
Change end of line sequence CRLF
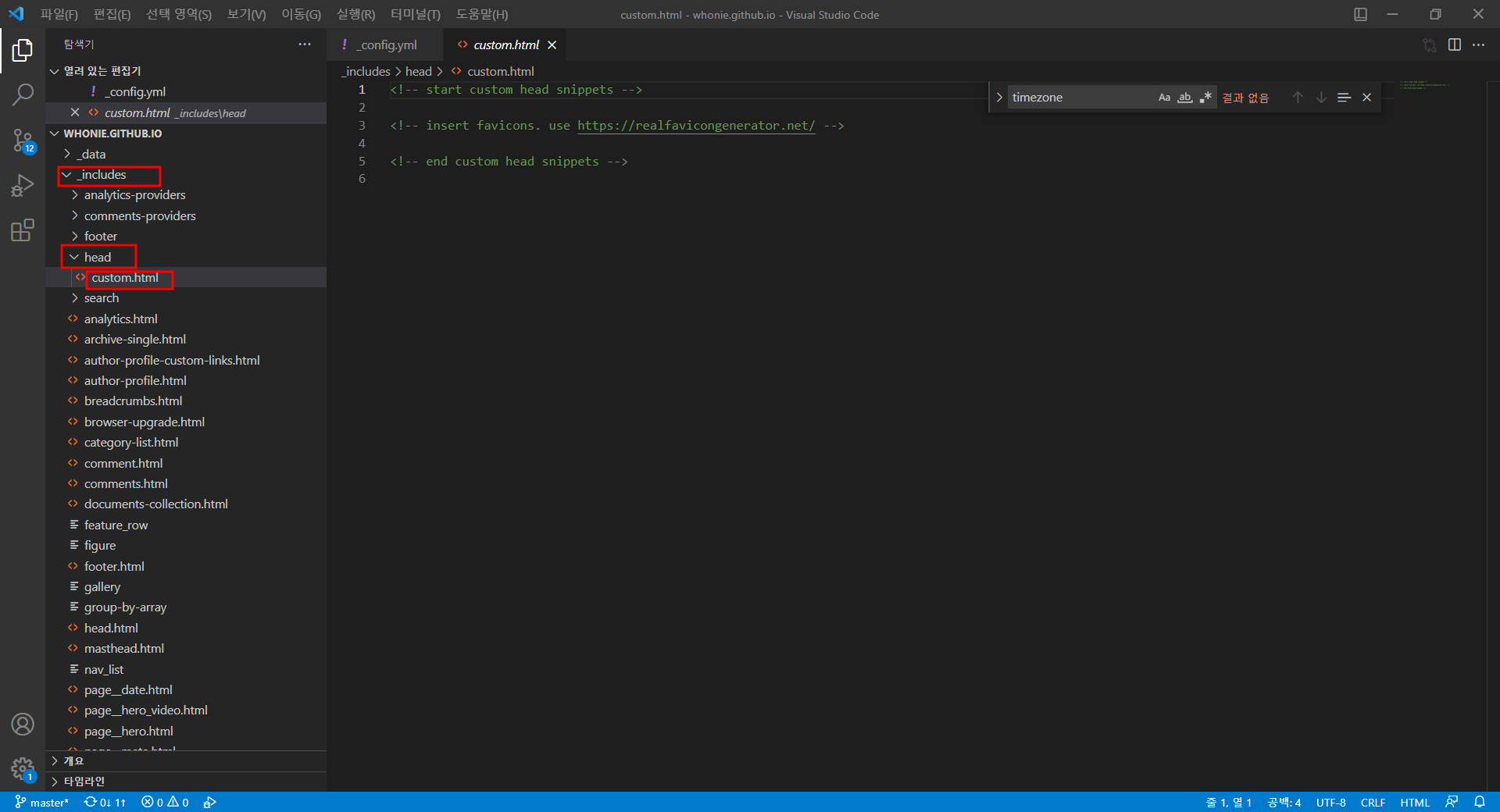coord(1373,803)
